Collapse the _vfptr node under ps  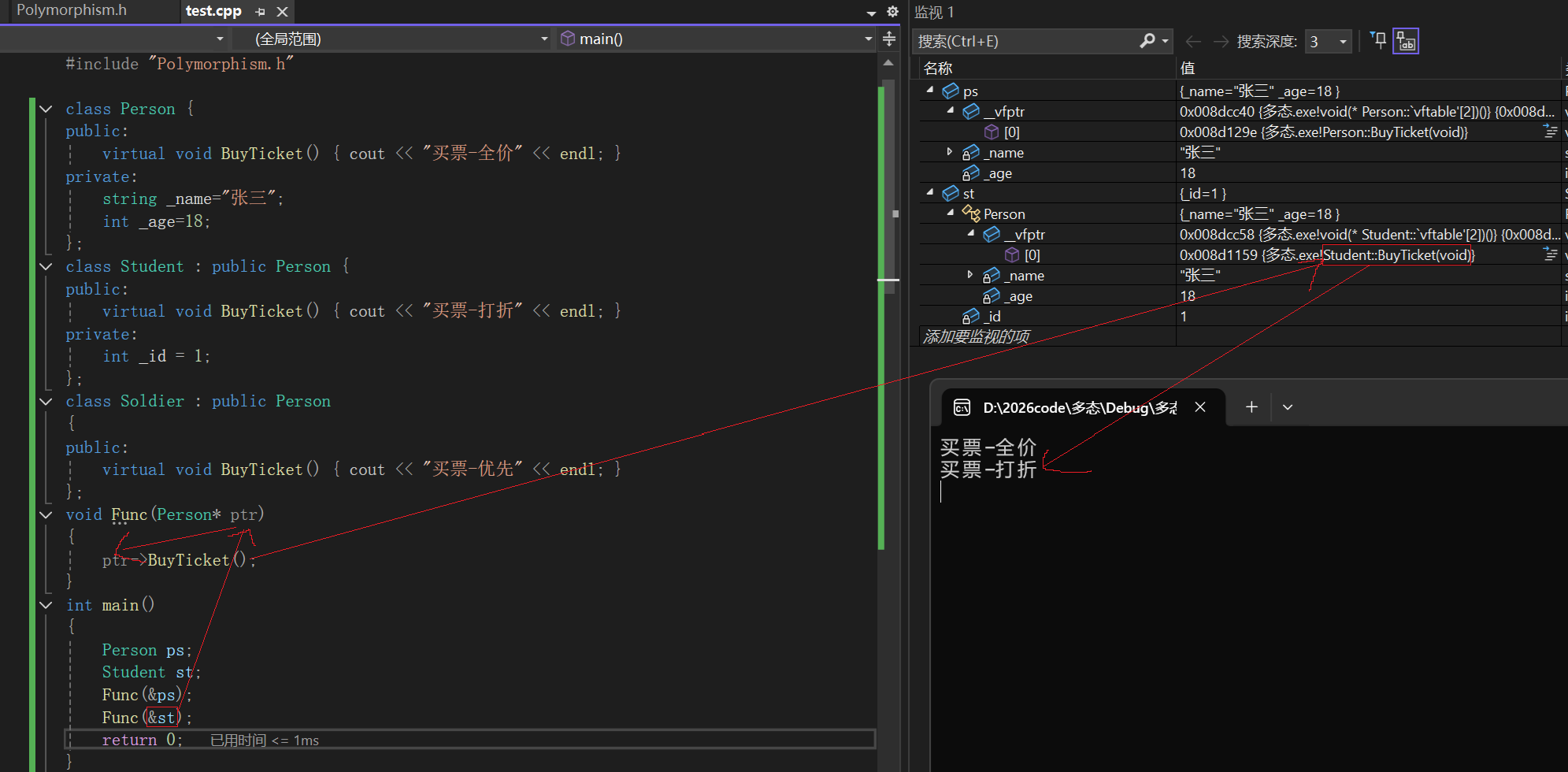click(x=951, y=111)
